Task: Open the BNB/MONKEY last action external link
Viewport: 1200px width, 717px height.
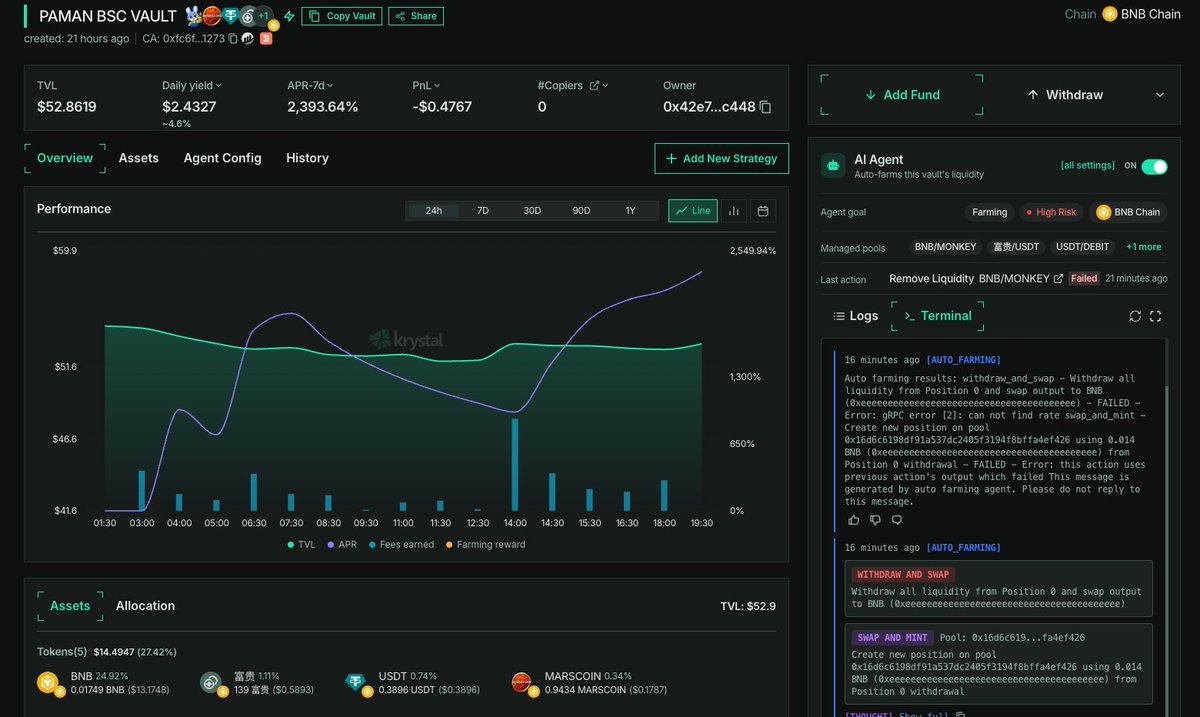Action: click(x=1058, y=279)
